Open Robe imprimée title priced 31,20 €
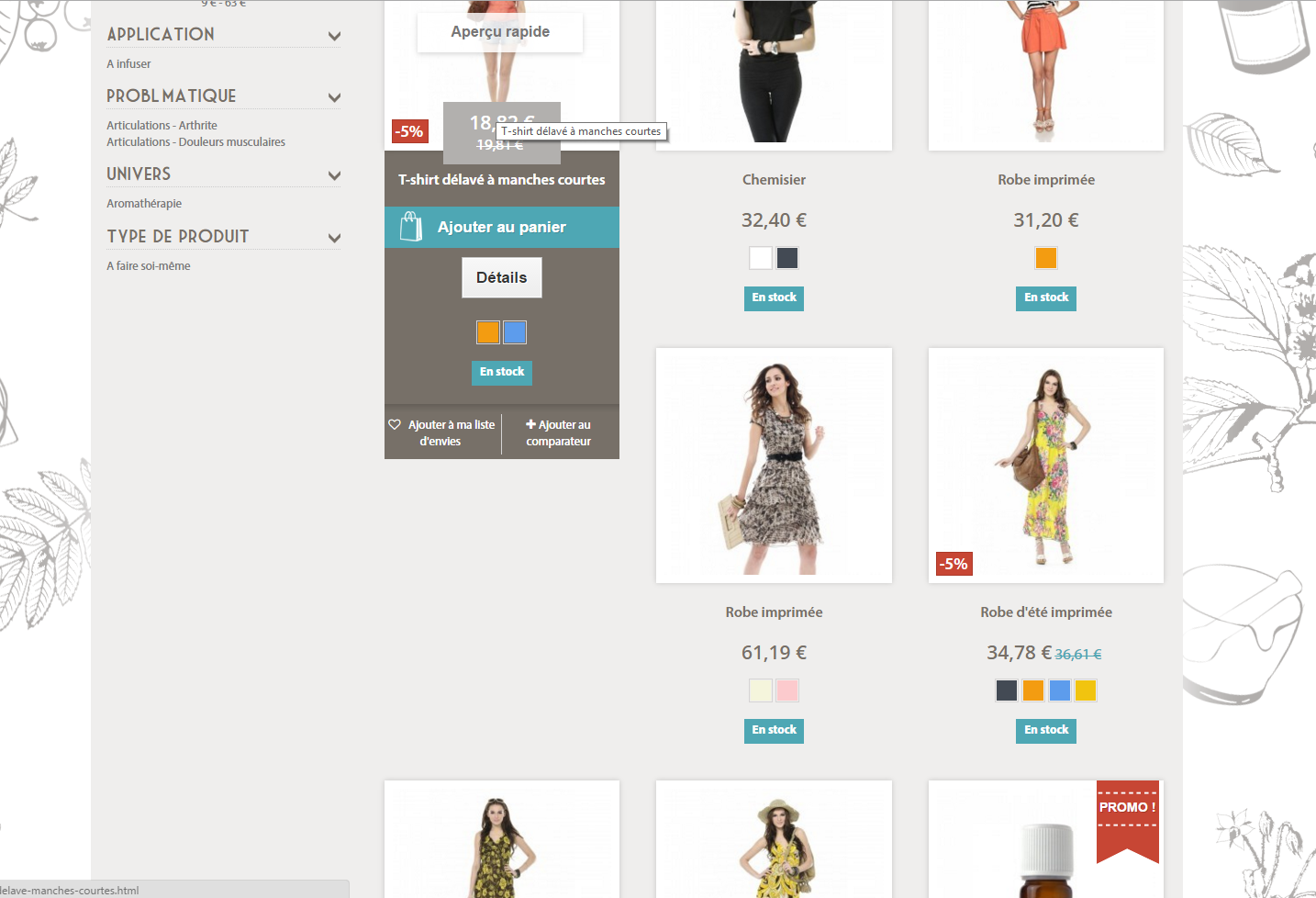Image resolution: width=1316 pixels, height=898 pixels. (x=1046, y=180)
